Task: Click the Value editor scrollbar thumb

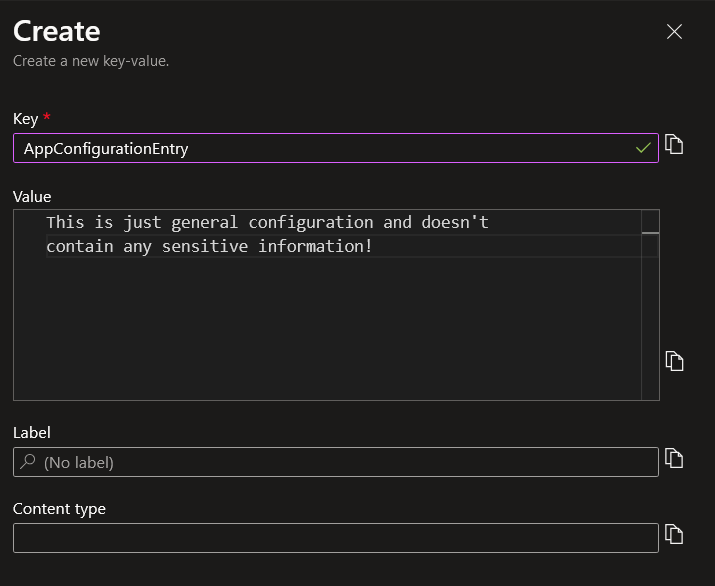Action: click(650, 233)
